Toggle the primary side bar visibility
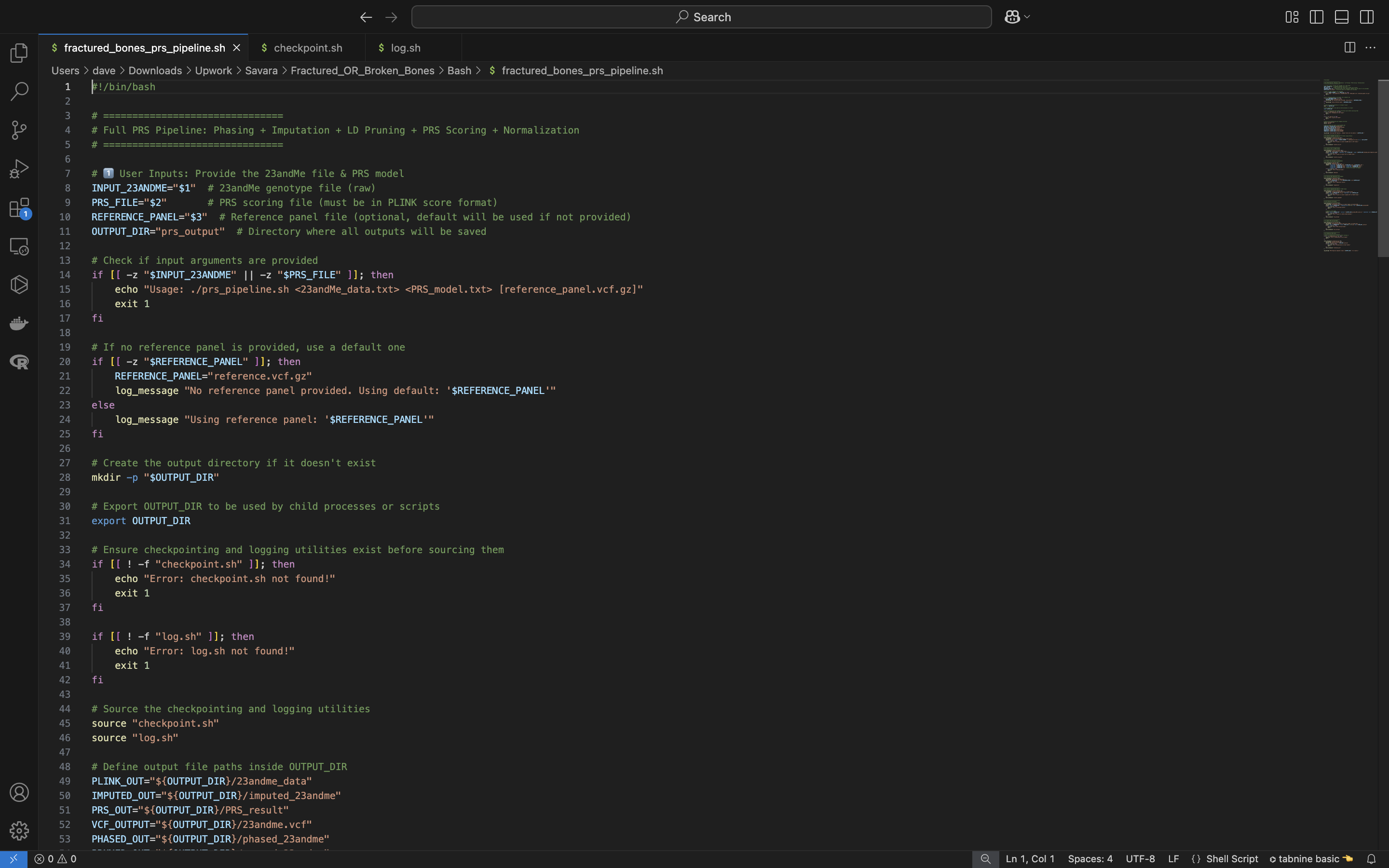The image size is (1389, 868). pos(1316,17)
